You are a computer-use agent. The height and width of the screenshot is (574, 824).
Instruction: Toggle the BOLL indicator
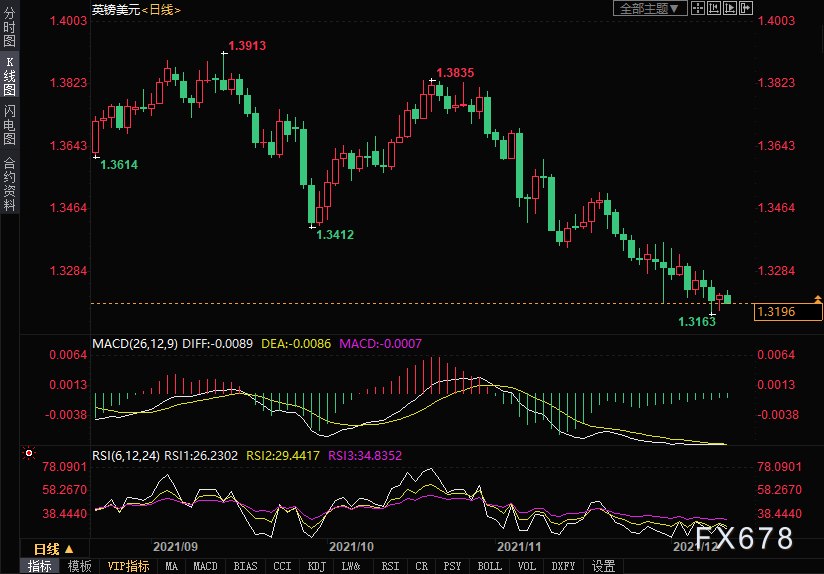coord(490,566)
